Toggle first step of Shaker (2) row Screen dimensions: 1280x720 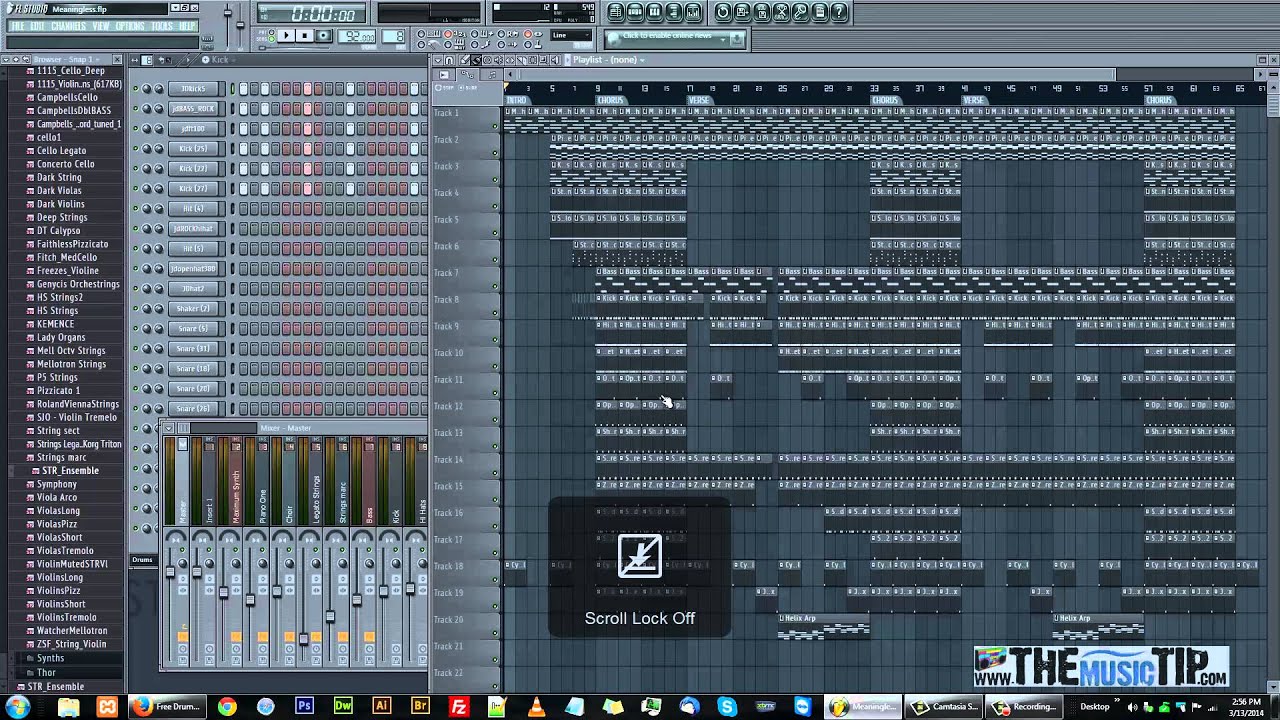coord(243,308)
